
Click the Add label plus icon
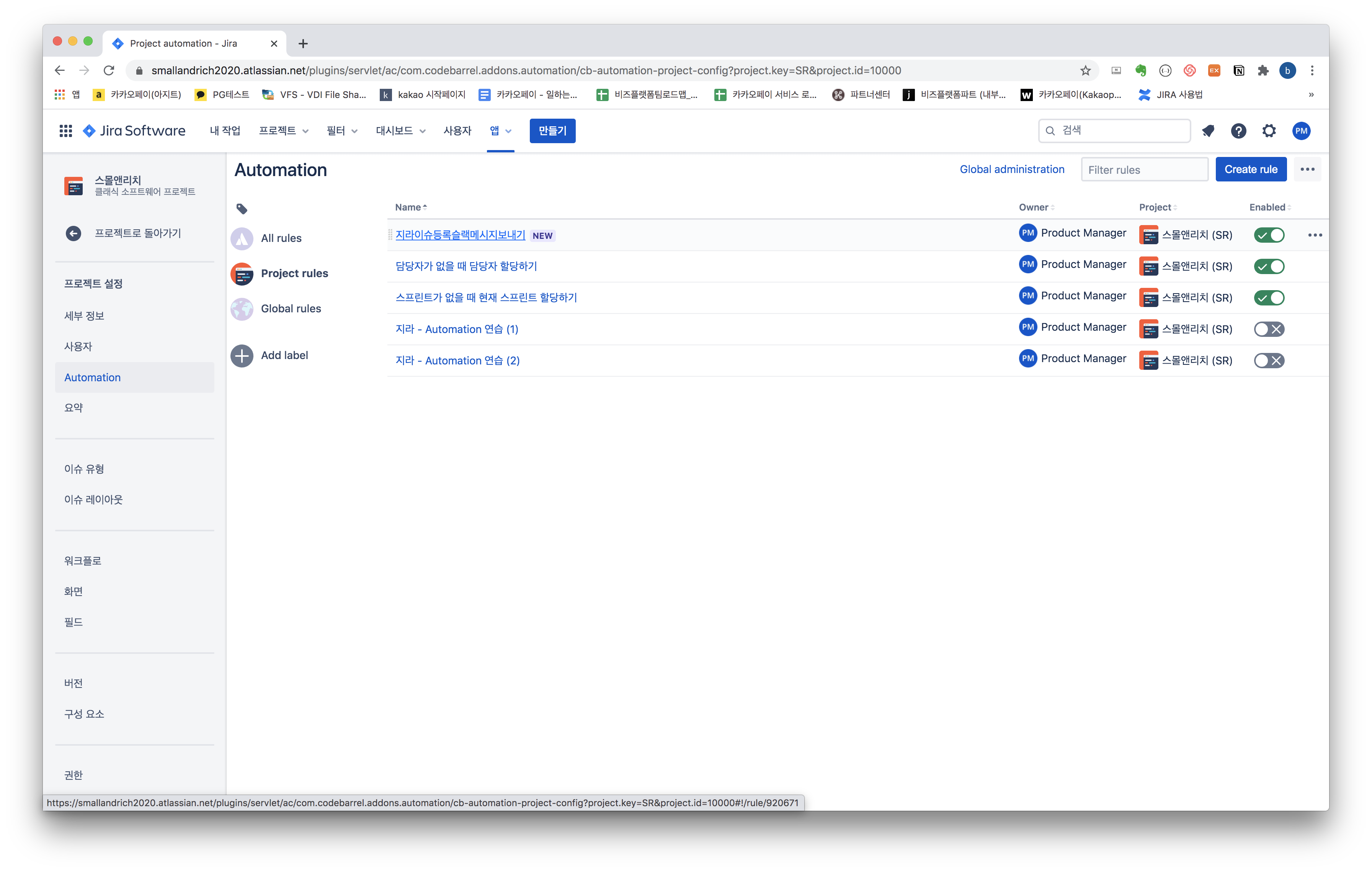(x=242, y=355)
